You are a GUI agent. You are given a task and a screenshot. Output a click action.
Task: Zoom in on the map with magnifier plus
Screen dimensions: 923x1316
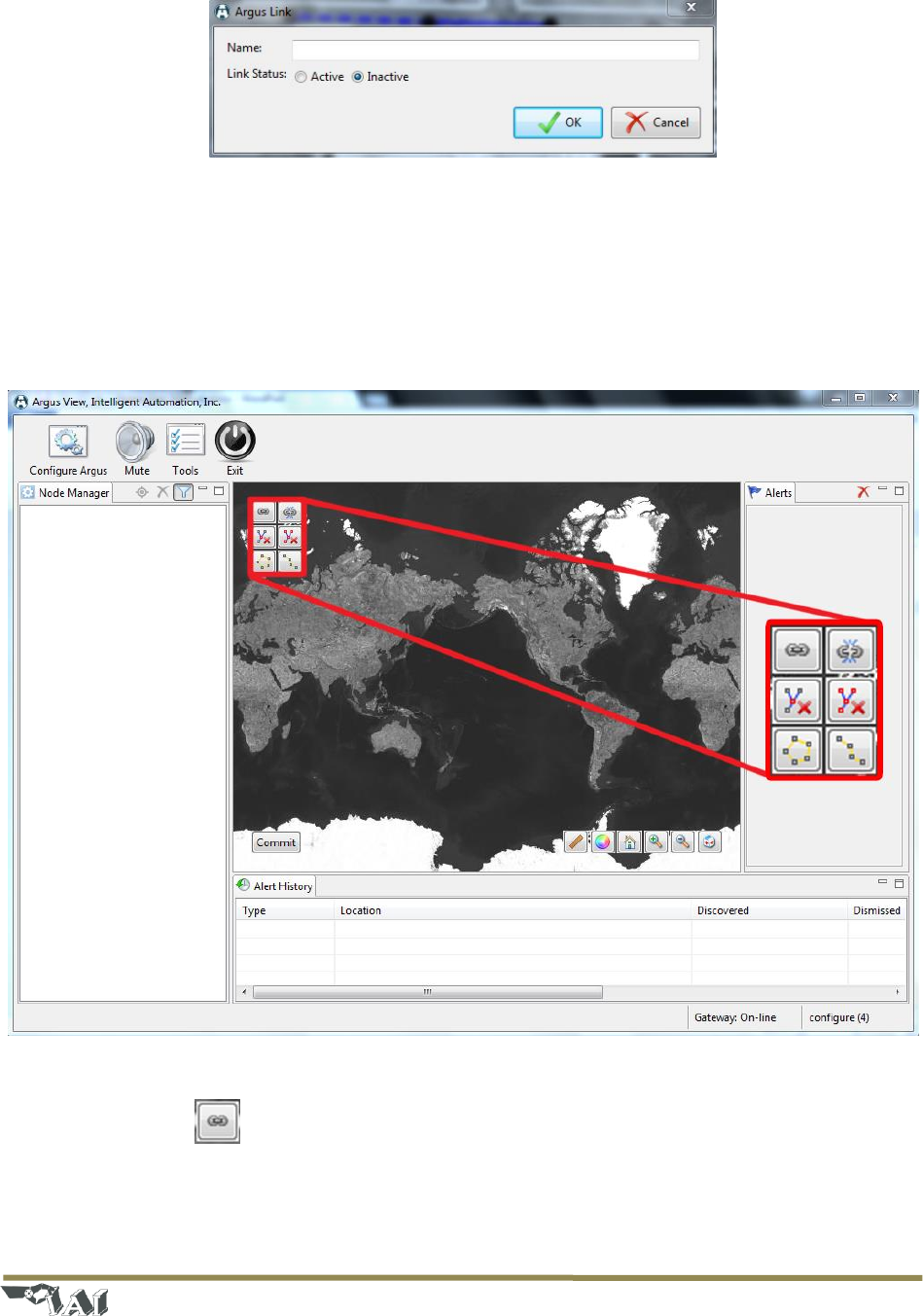click(x=657, y=842)
